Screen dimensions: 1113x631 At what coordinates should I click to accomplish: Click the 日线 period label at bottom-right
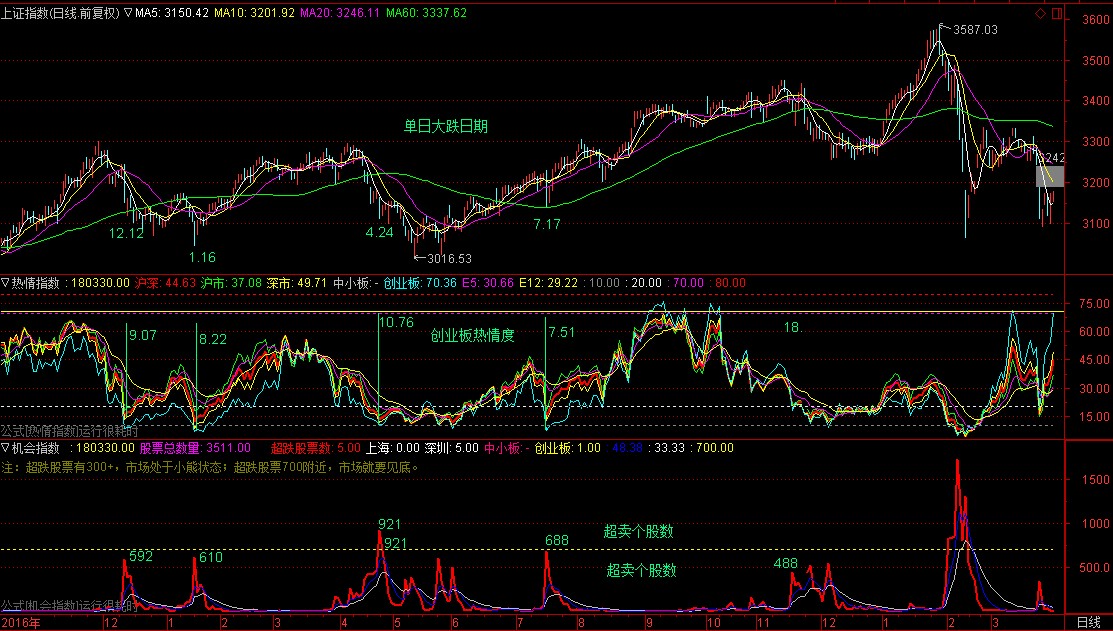click(1089, 623)
